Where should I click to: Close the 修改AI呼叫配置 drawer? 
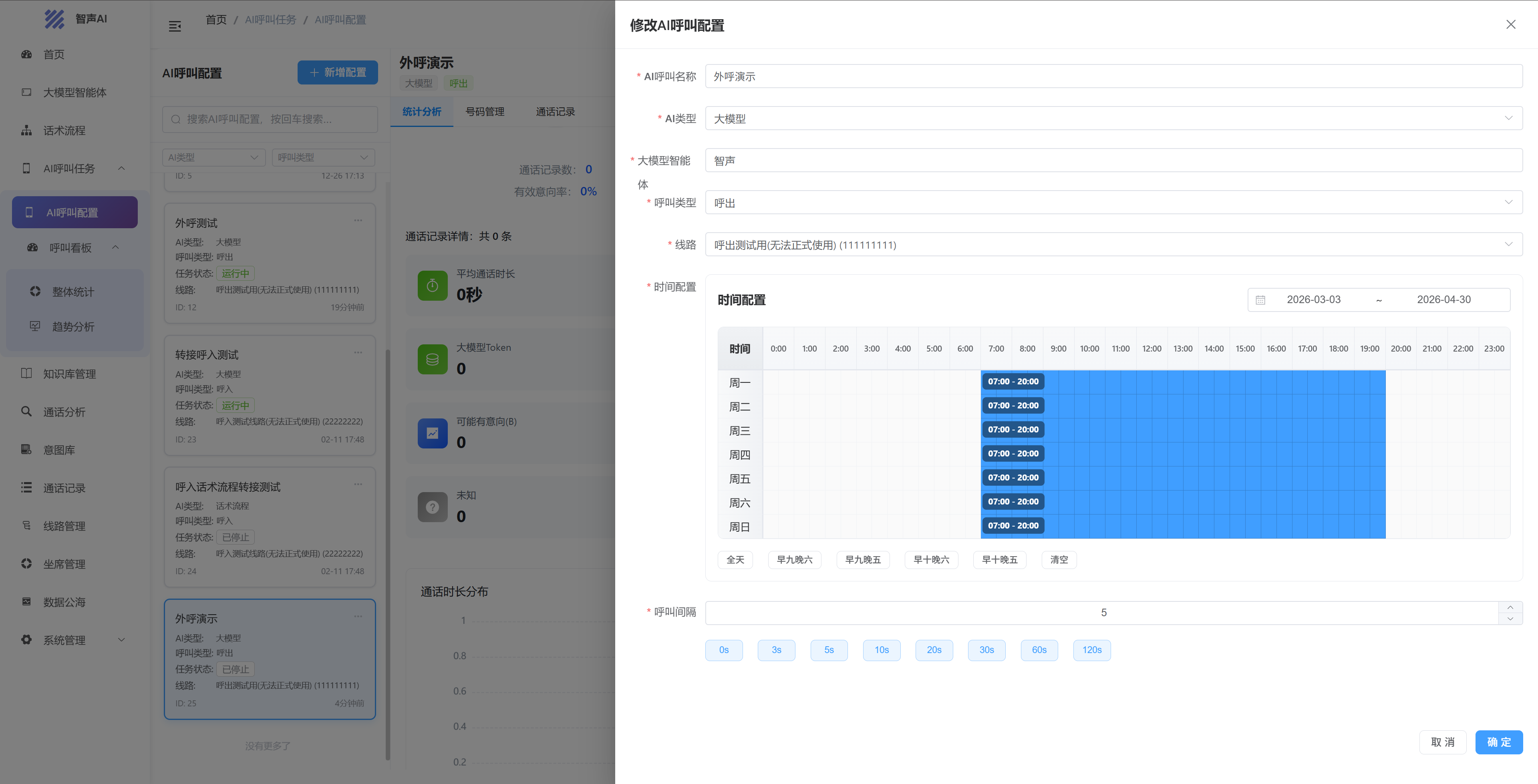point(1510,24)
